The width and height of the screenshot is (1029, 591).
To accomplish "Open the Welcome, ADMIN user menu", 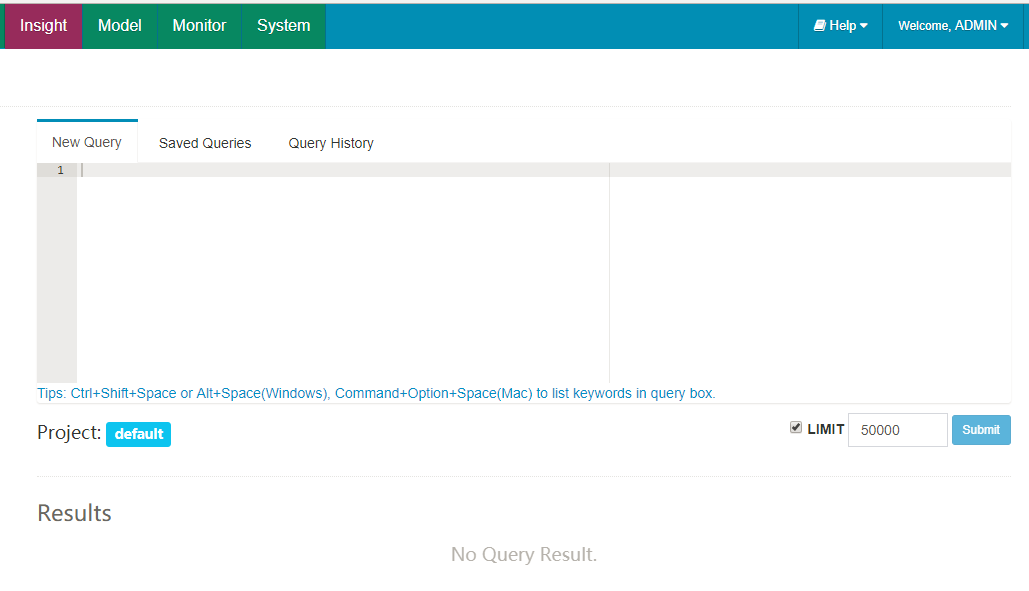I will click(x=952, y=26).
